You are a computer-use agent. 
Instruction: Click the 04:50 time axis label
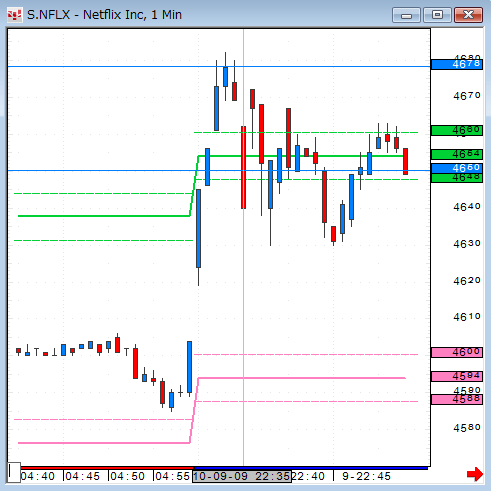coord(128,476)
